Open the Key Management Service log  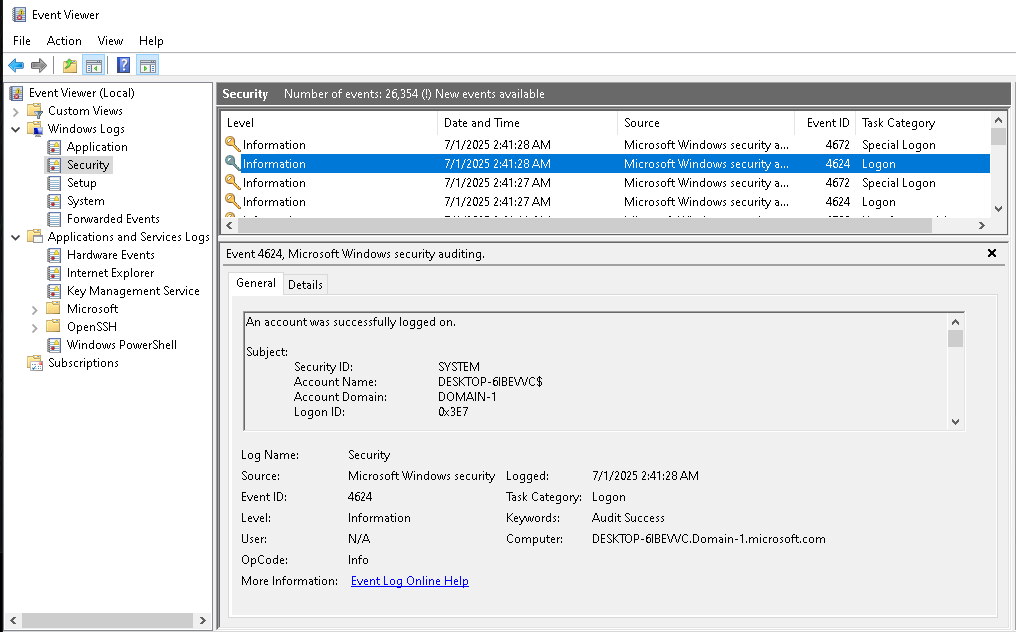coord(133,291)
